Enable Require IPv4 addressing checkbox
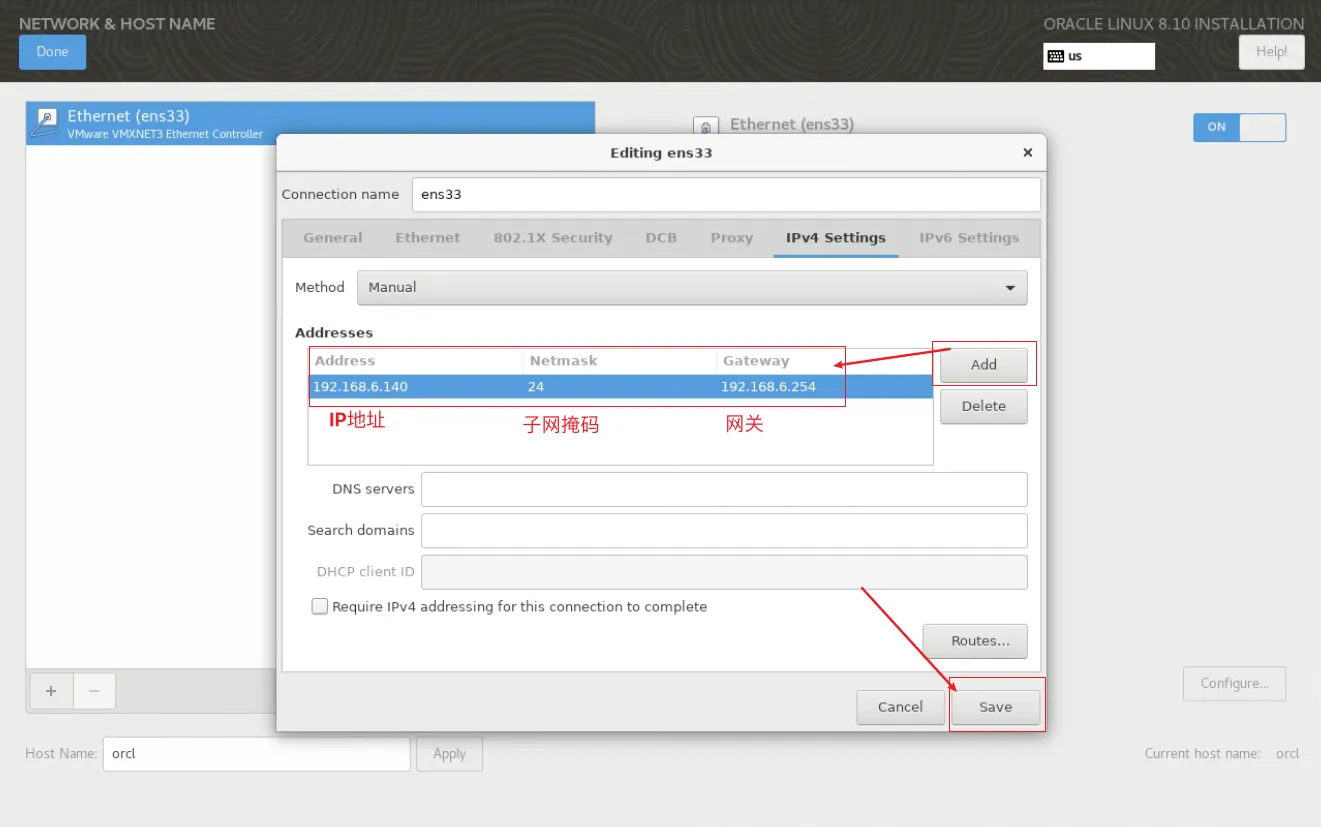1321x827 pixels. 320,607
